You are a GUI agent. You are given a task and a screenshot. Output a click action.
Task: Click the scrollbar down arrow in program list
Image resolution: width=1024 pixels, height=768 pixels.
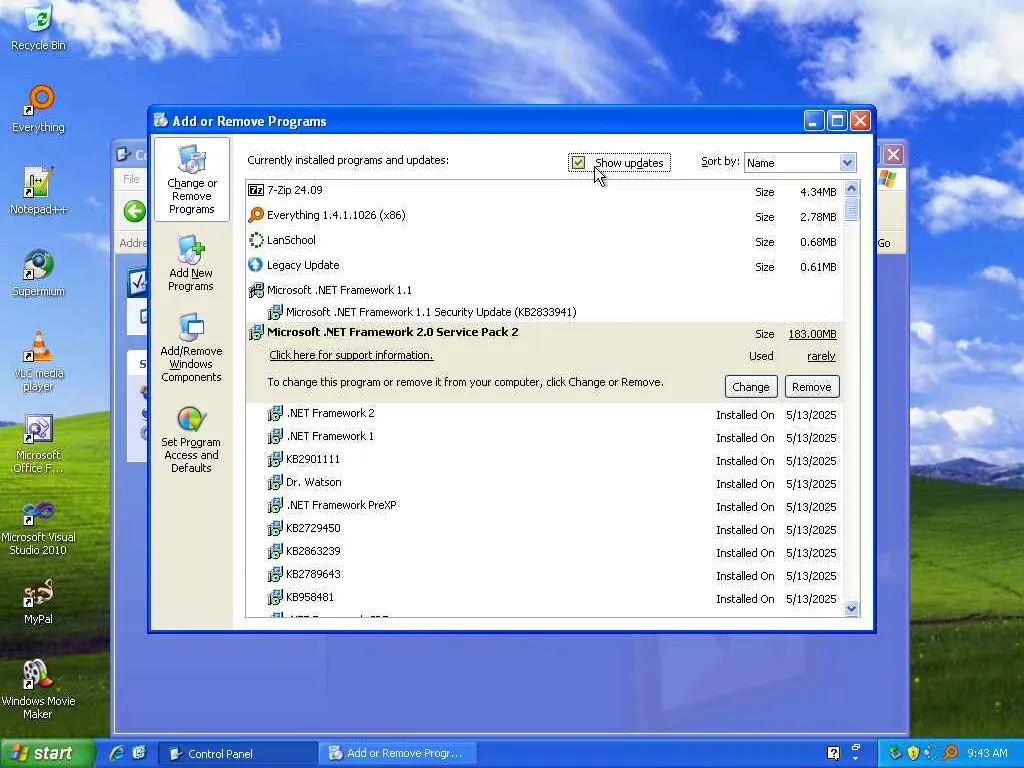point(851,609)
